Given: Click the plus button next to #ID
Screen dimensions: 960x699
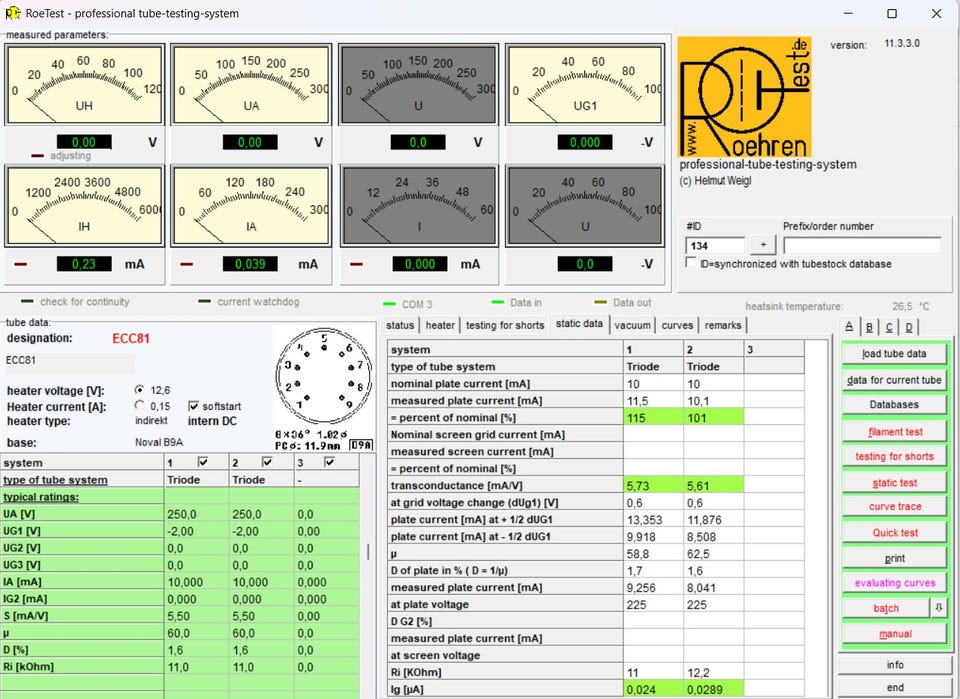Looking at the screenshot, I should [763, 245].
